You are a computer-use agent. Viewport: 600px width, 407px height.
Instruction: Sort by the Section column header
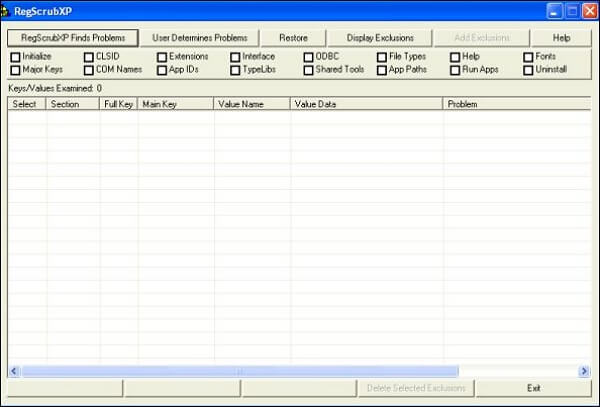(73, 104)
